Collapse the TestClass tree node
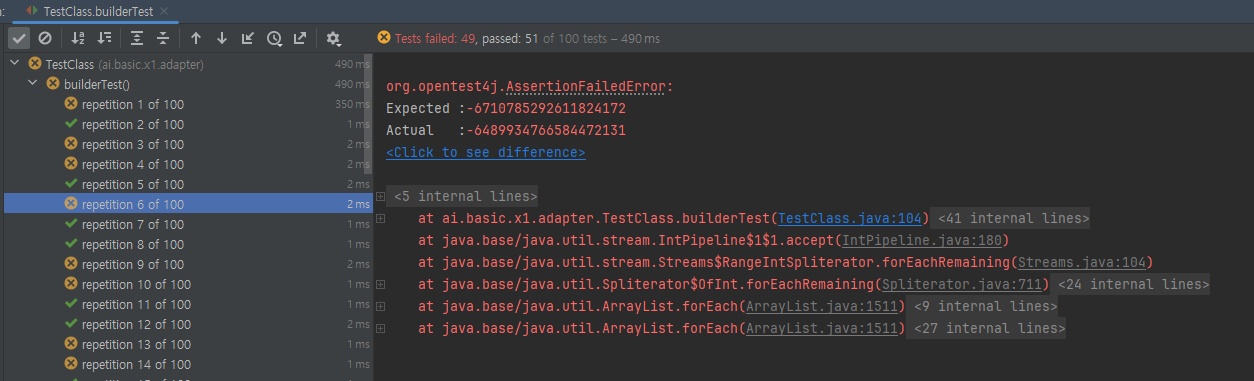Viewport: 1254px width, 381px height. tap(14, 64)
